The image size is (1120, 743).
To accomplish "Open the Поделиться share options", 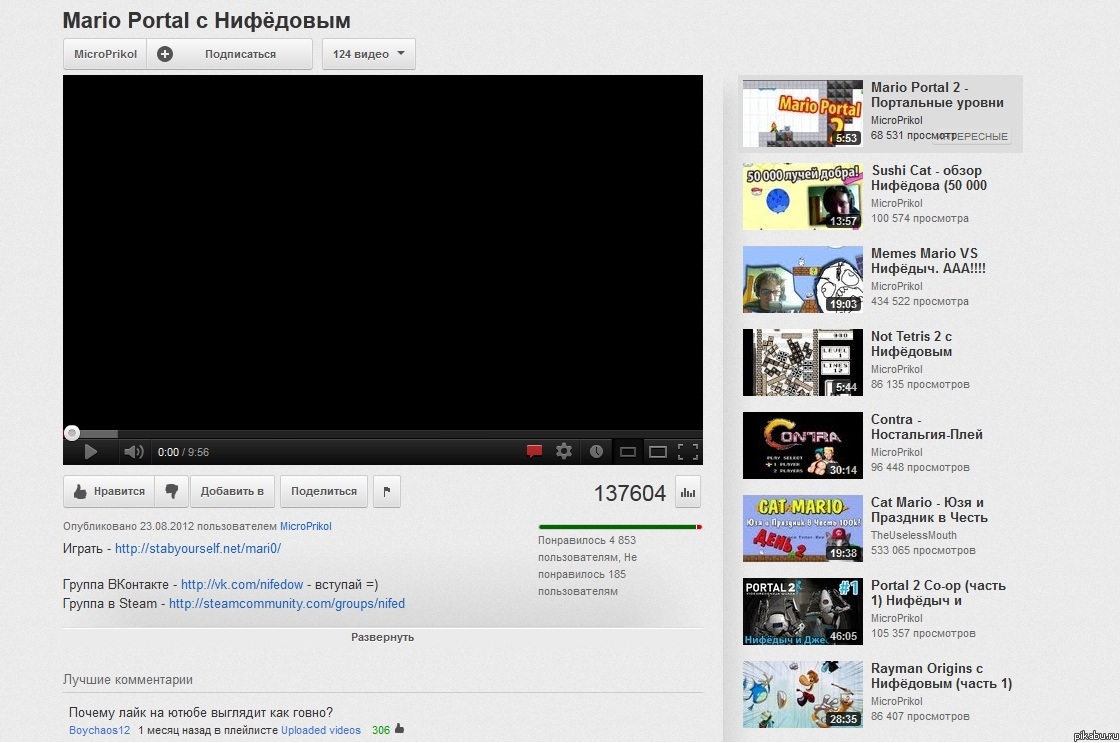I will 324,492.
